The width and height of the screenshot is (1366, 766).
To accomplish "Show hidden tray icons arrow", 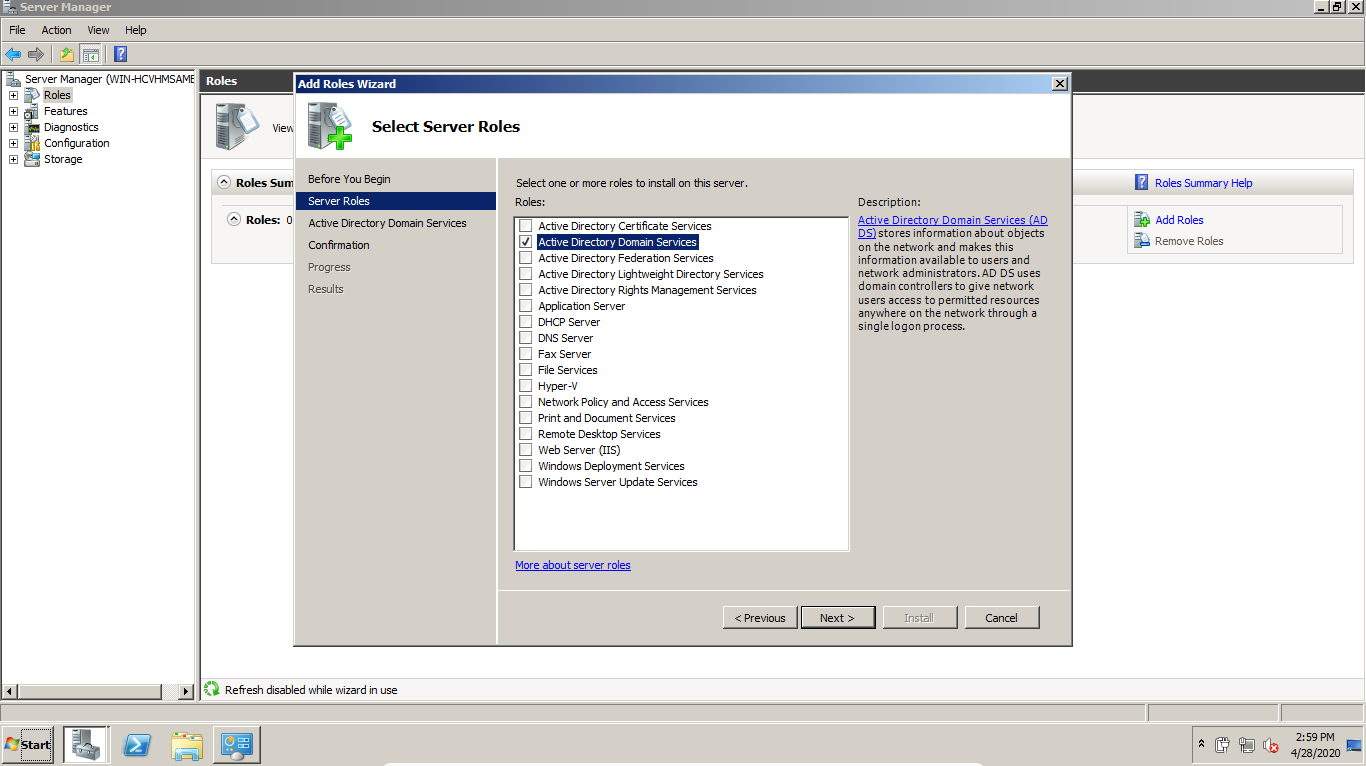I will click(1201, 745).
